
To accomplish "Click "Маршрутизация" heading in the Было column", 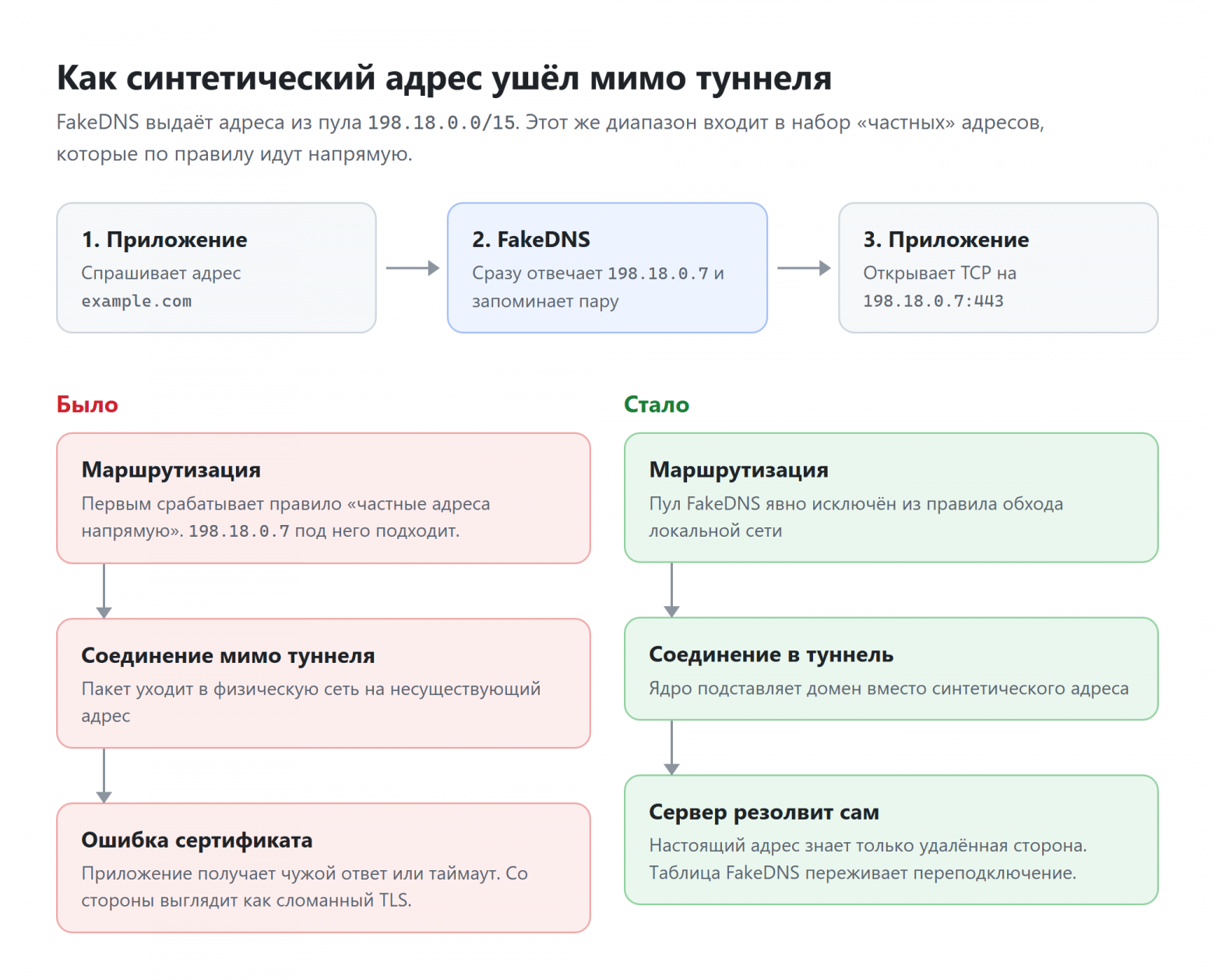I will point(171,471).
